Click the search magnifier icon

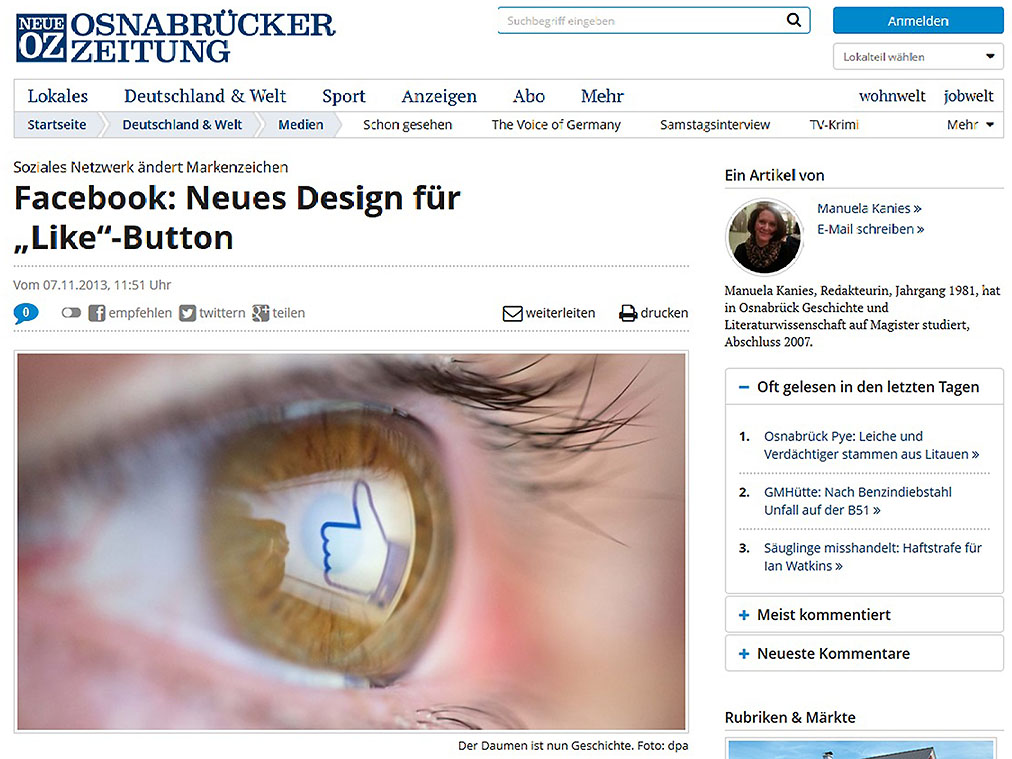793,20
